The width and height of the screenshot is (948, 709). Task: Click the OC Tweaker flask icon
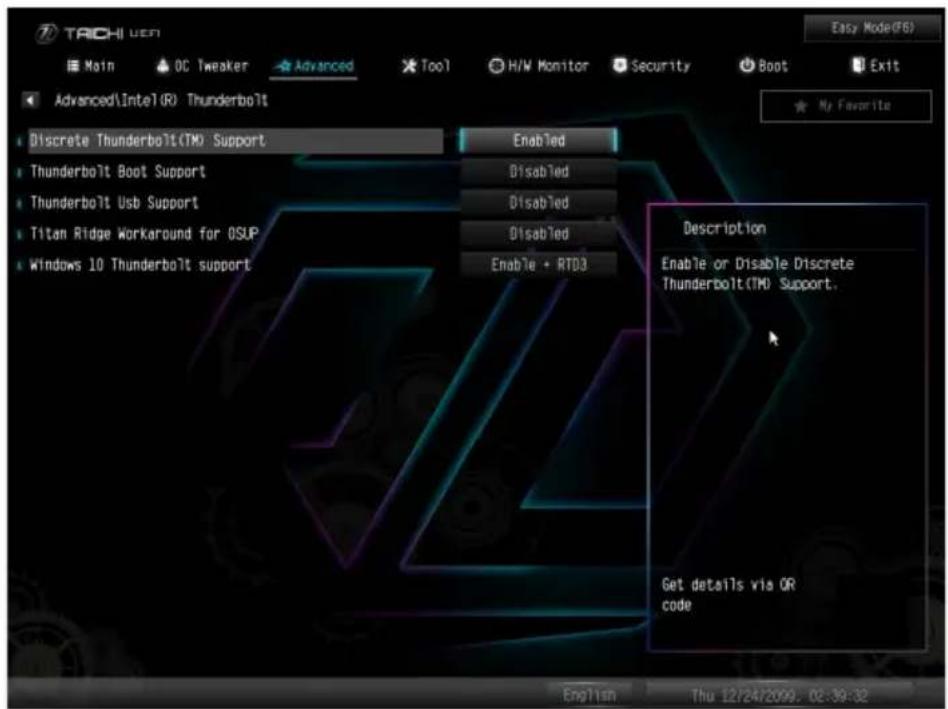tap(163, 65)
